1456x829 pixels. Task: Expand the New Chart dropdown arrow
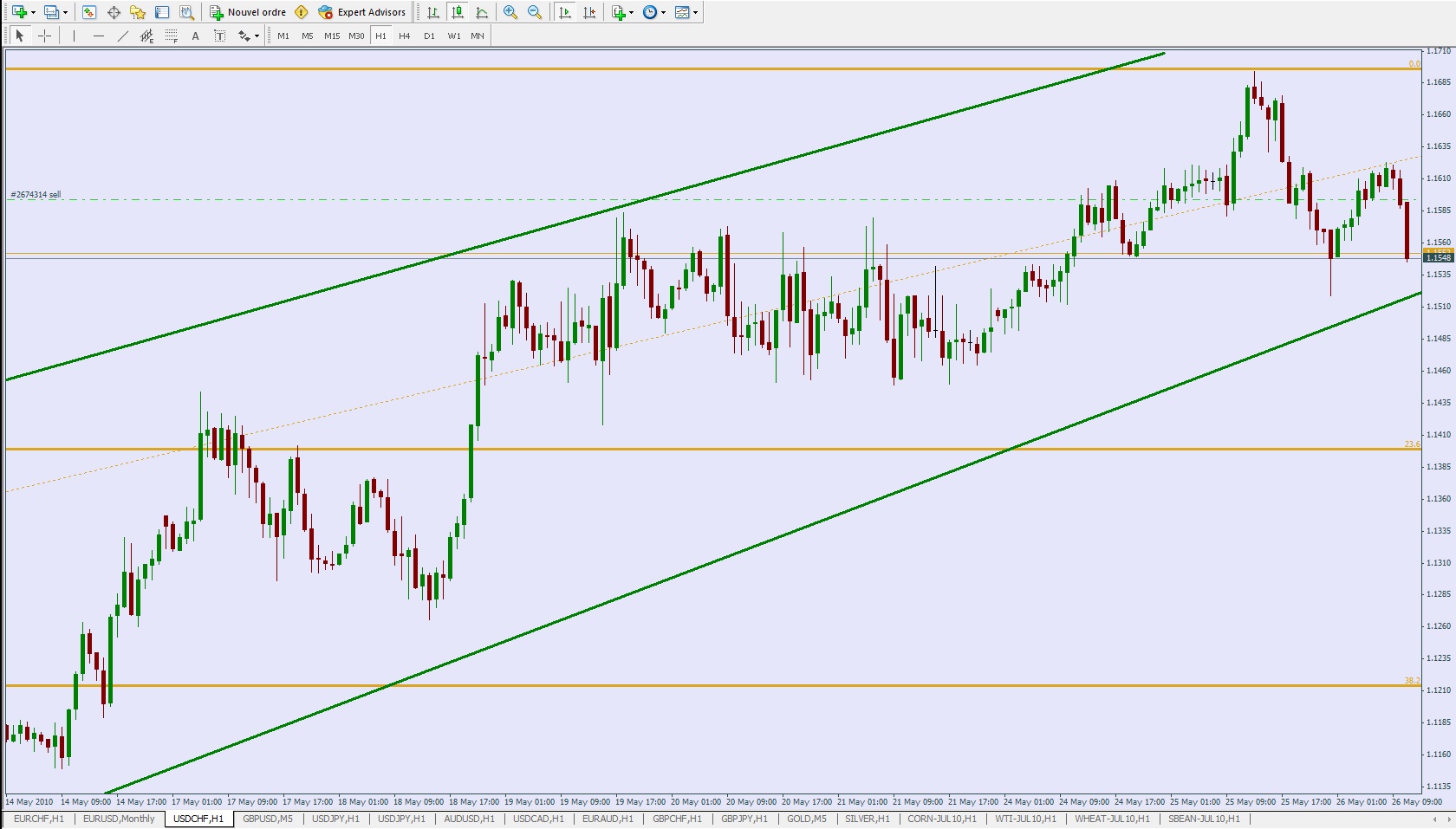tap(33, 12)
